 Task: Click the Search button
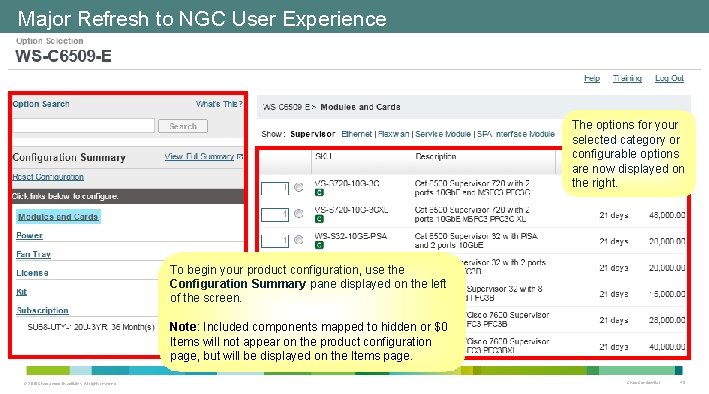(183, 126)
